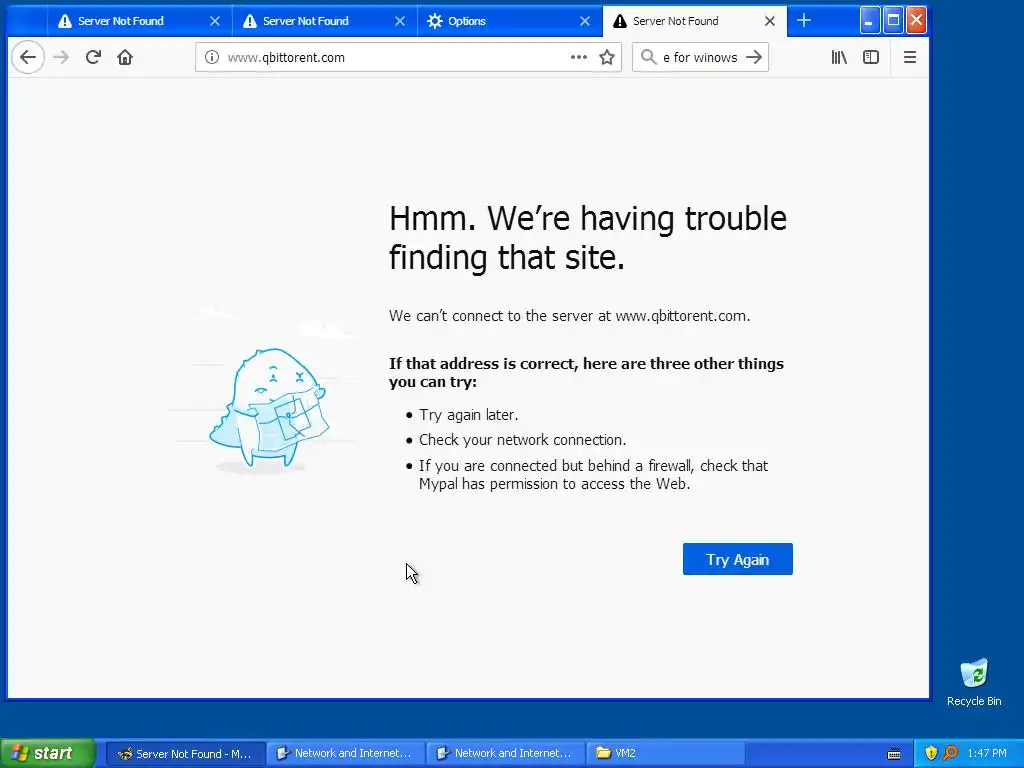Image resolution: width=1024 pixels, height=768 pixels.
Task: Minimize the browser window
Action: [x=869, y=21]
